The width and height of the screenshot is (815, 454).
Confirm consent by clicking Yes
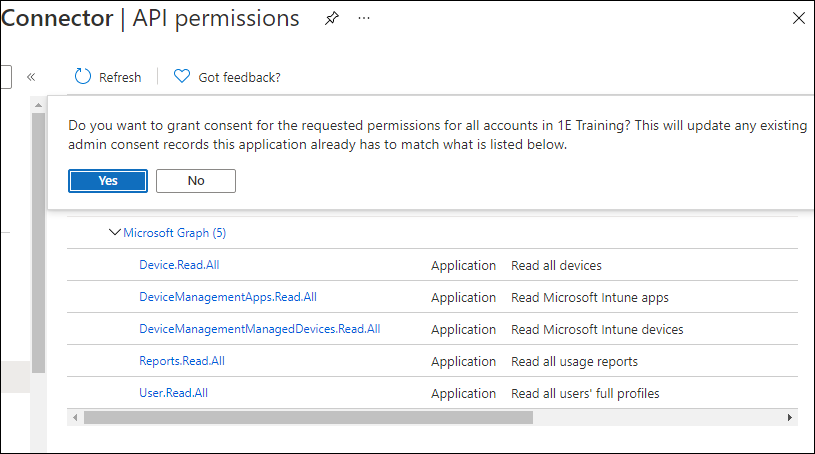pos(108,181)
